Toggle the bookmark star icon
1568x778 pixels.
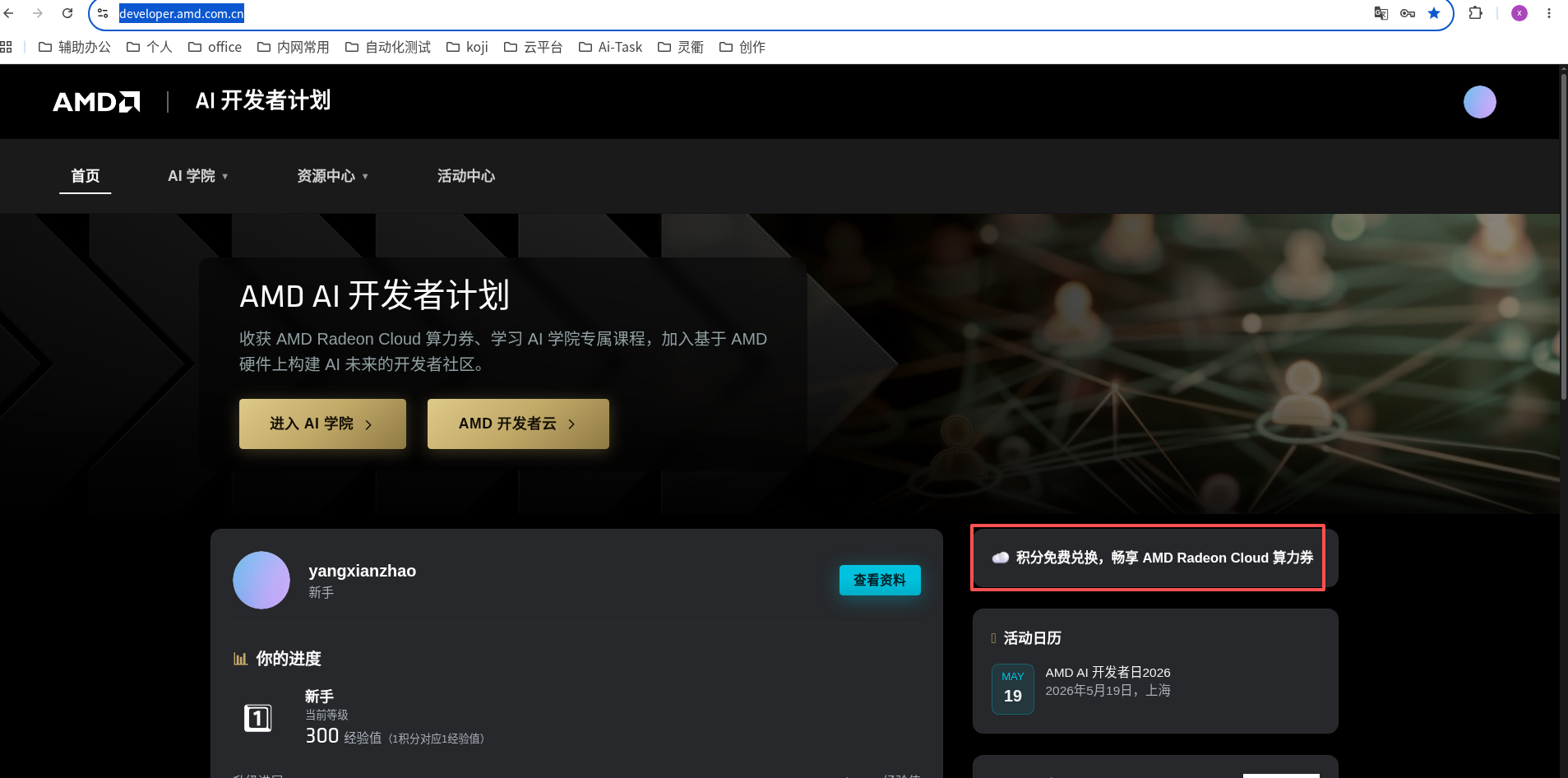click(1434, 13)
